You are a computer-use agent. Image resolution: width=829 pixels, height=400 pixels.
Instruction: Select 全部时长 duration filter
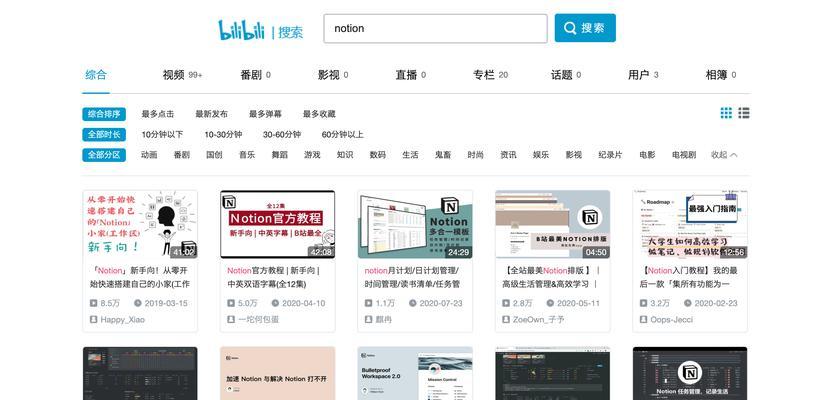[x=104, y=135]
